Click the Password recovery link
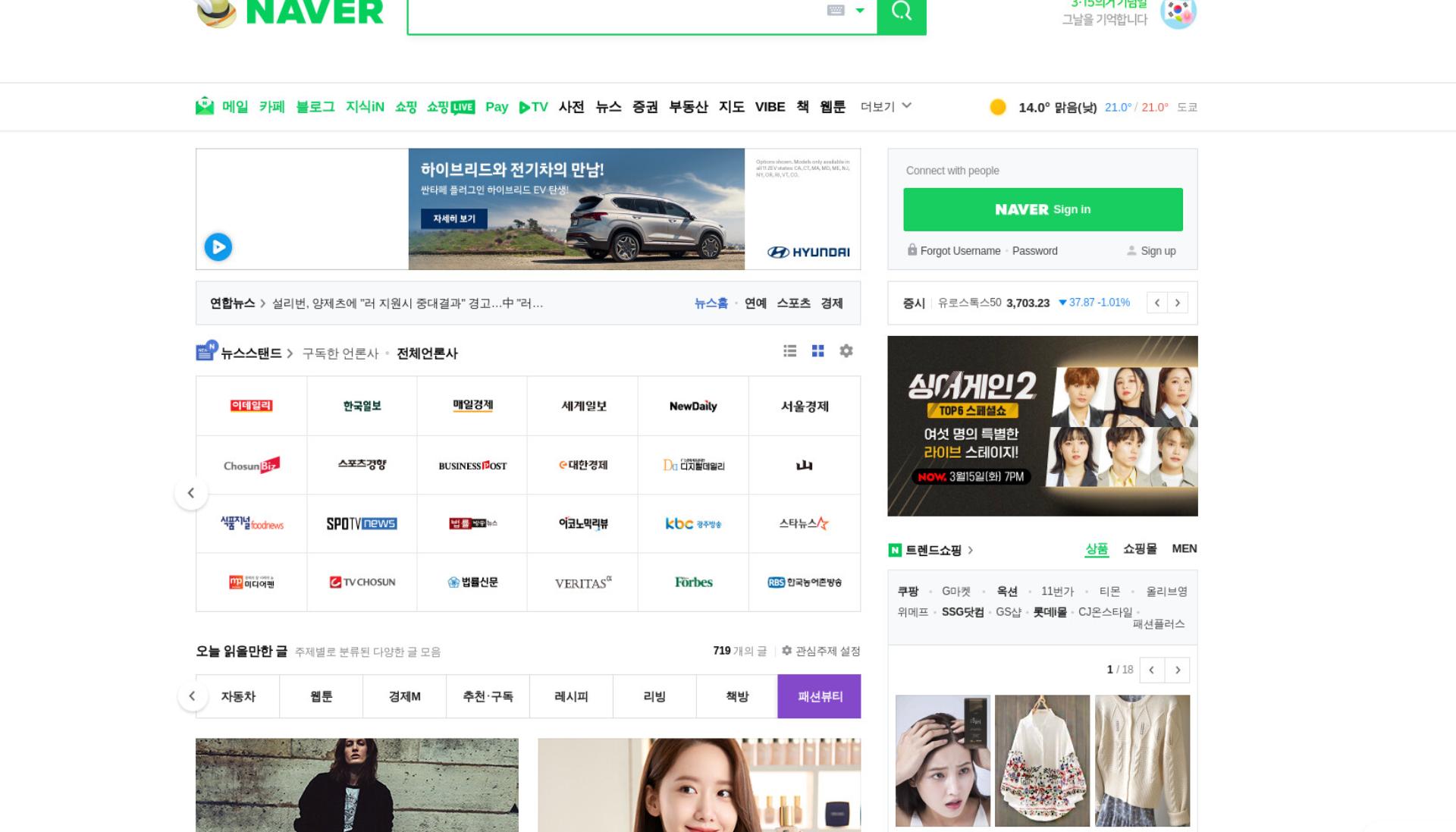This screenshot has height=832, width=1456. [x=1034, y=251]
